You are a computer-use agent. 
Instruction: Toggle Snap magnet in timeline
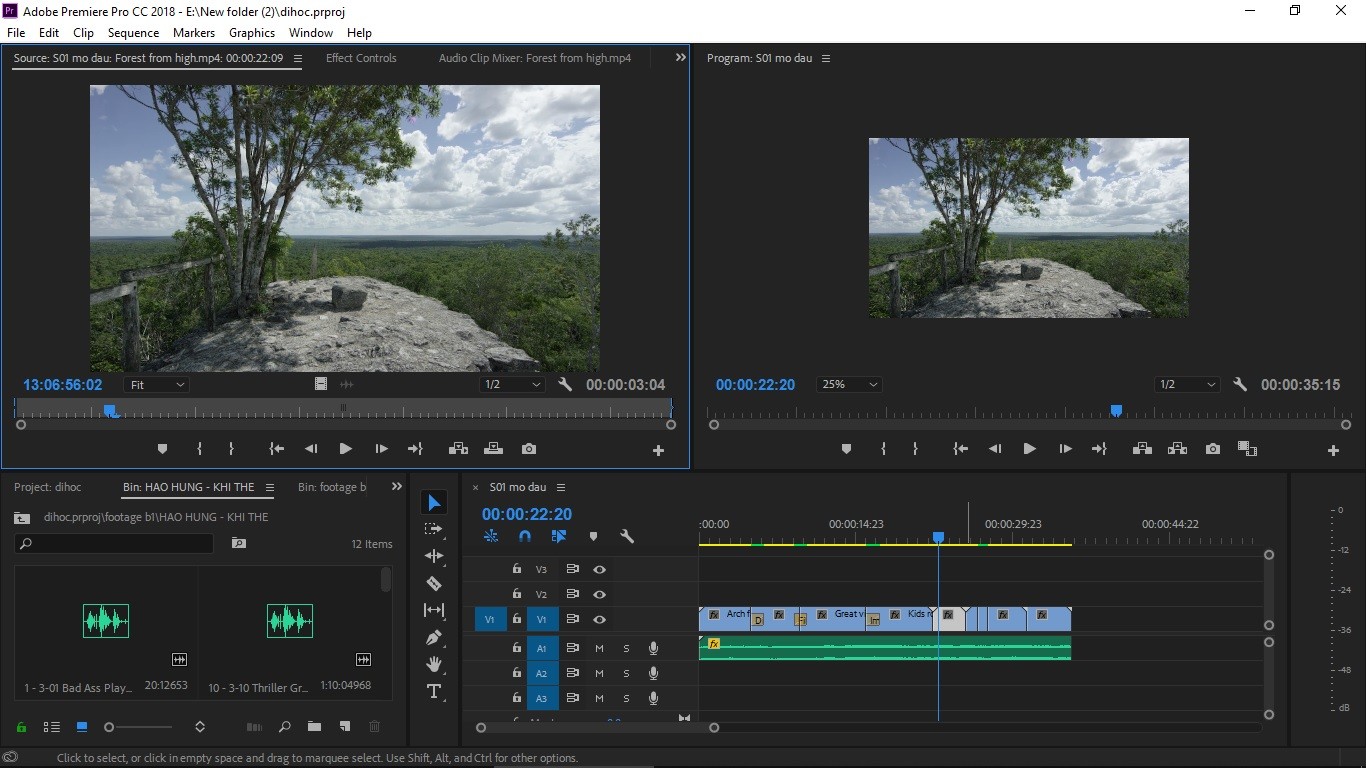pyautogui.click(x=525, y=537)
